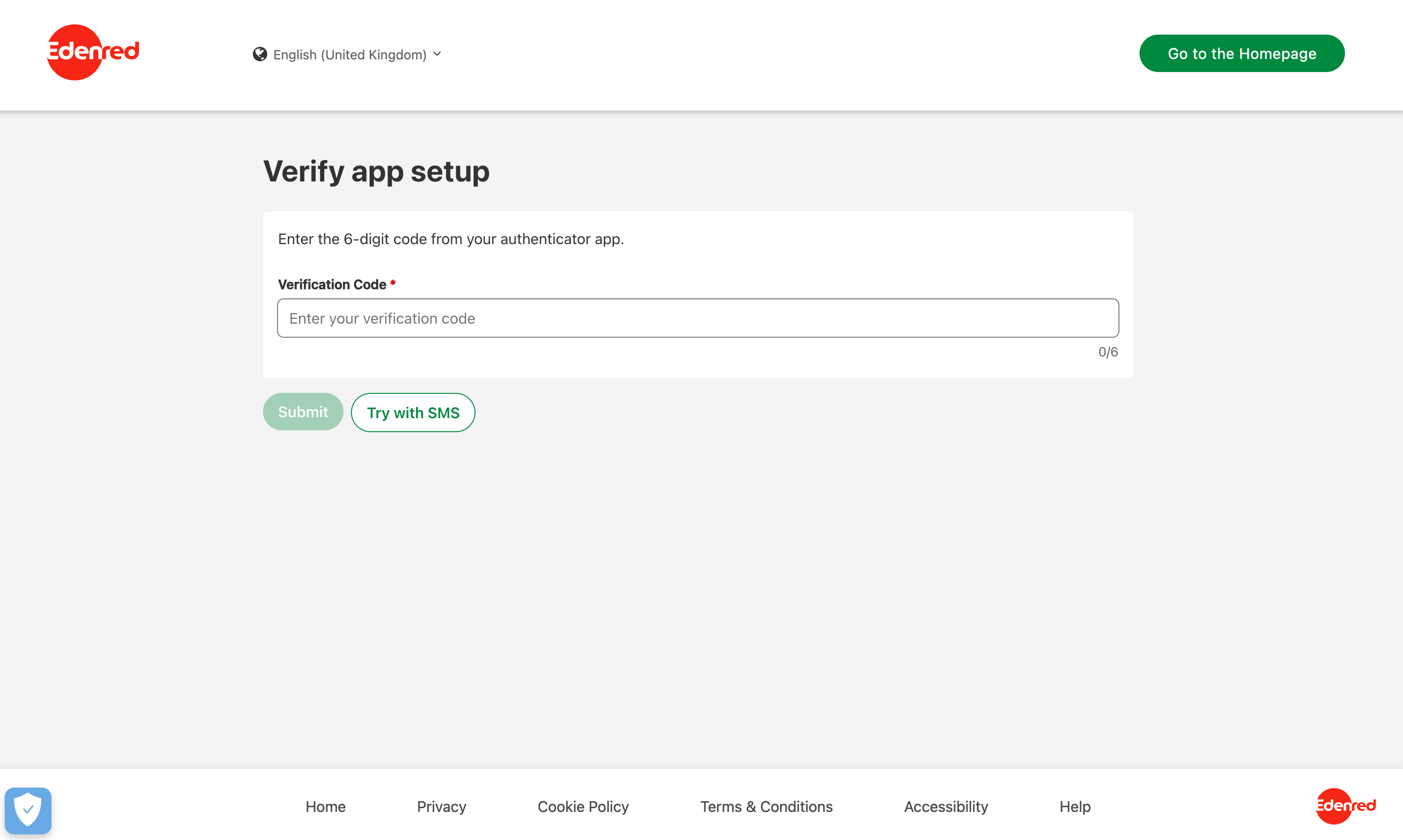
Task: Click Try with SMS to switch verification method
Action: point(413,412)
